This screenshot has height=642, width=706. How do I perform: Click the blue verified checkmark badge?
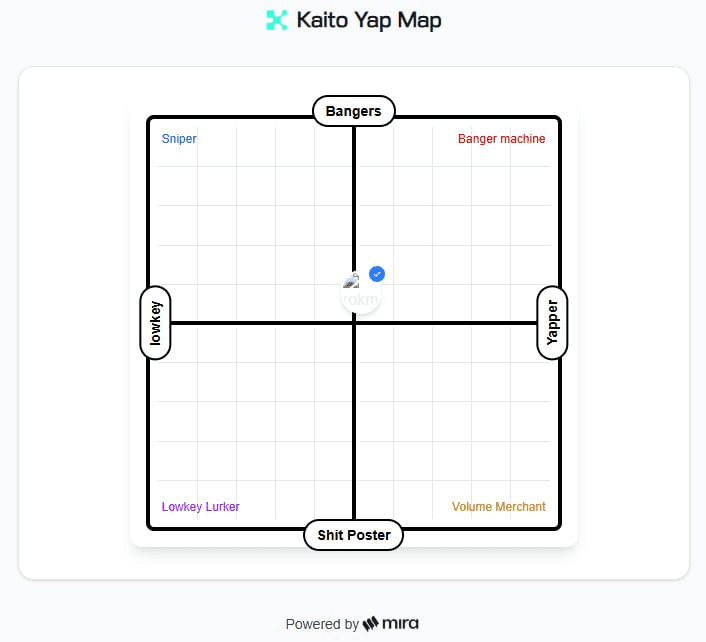pos(377,274)
